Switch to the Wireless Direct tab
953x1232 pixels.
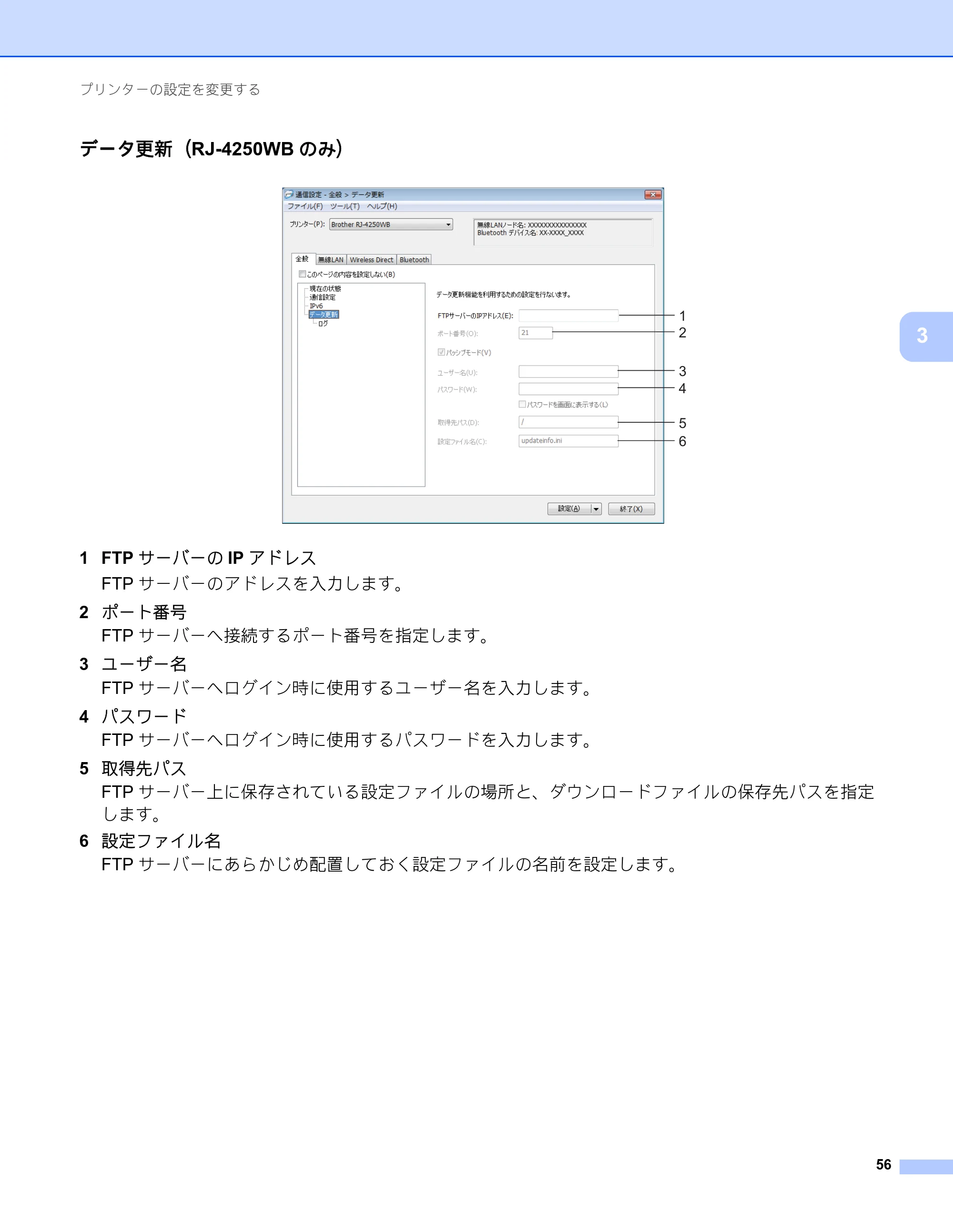click(x=372, y=259)
